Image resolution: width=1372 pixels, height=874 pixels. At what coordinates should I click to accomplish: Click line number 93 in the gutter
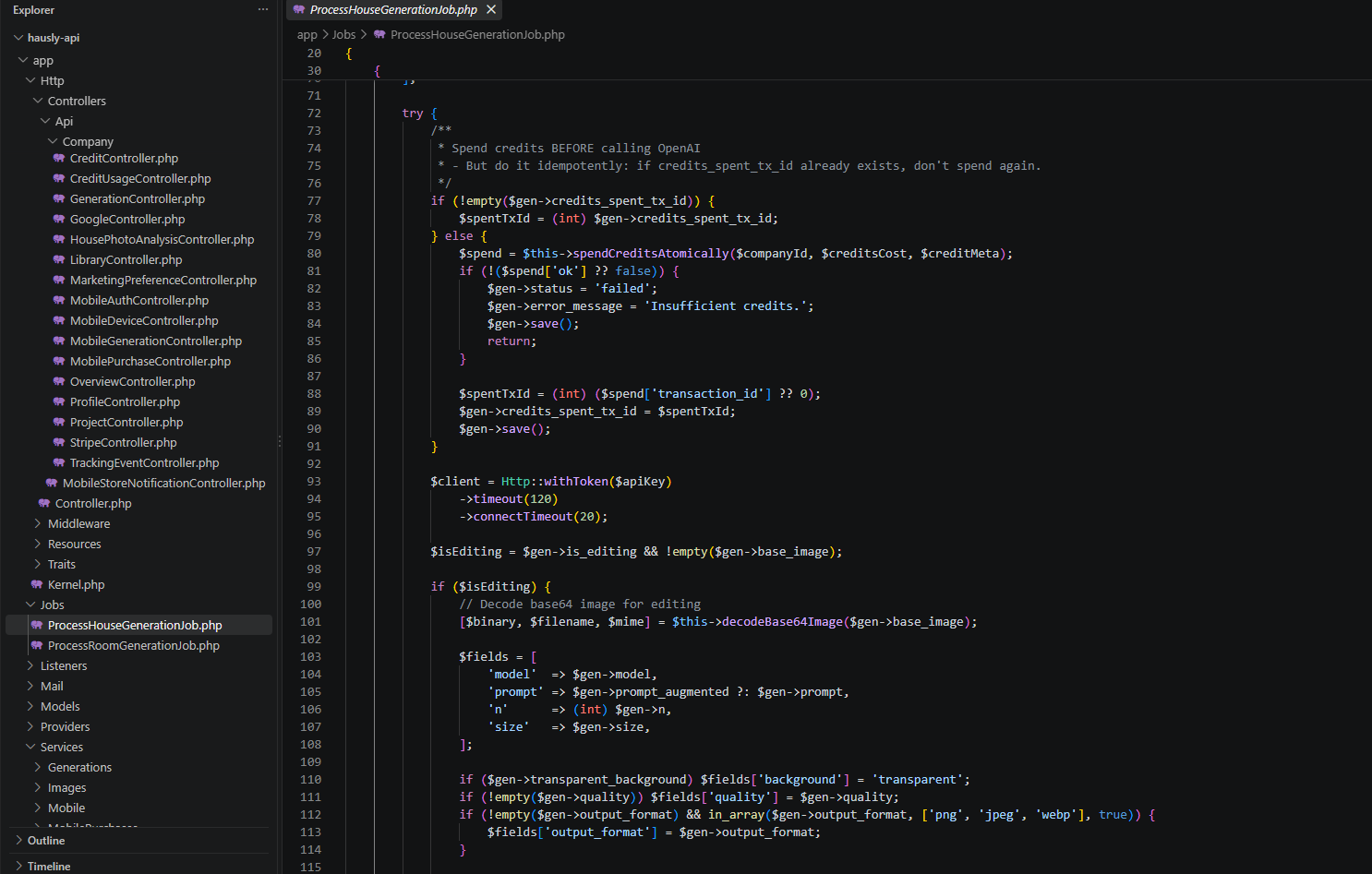coord(314,482)
